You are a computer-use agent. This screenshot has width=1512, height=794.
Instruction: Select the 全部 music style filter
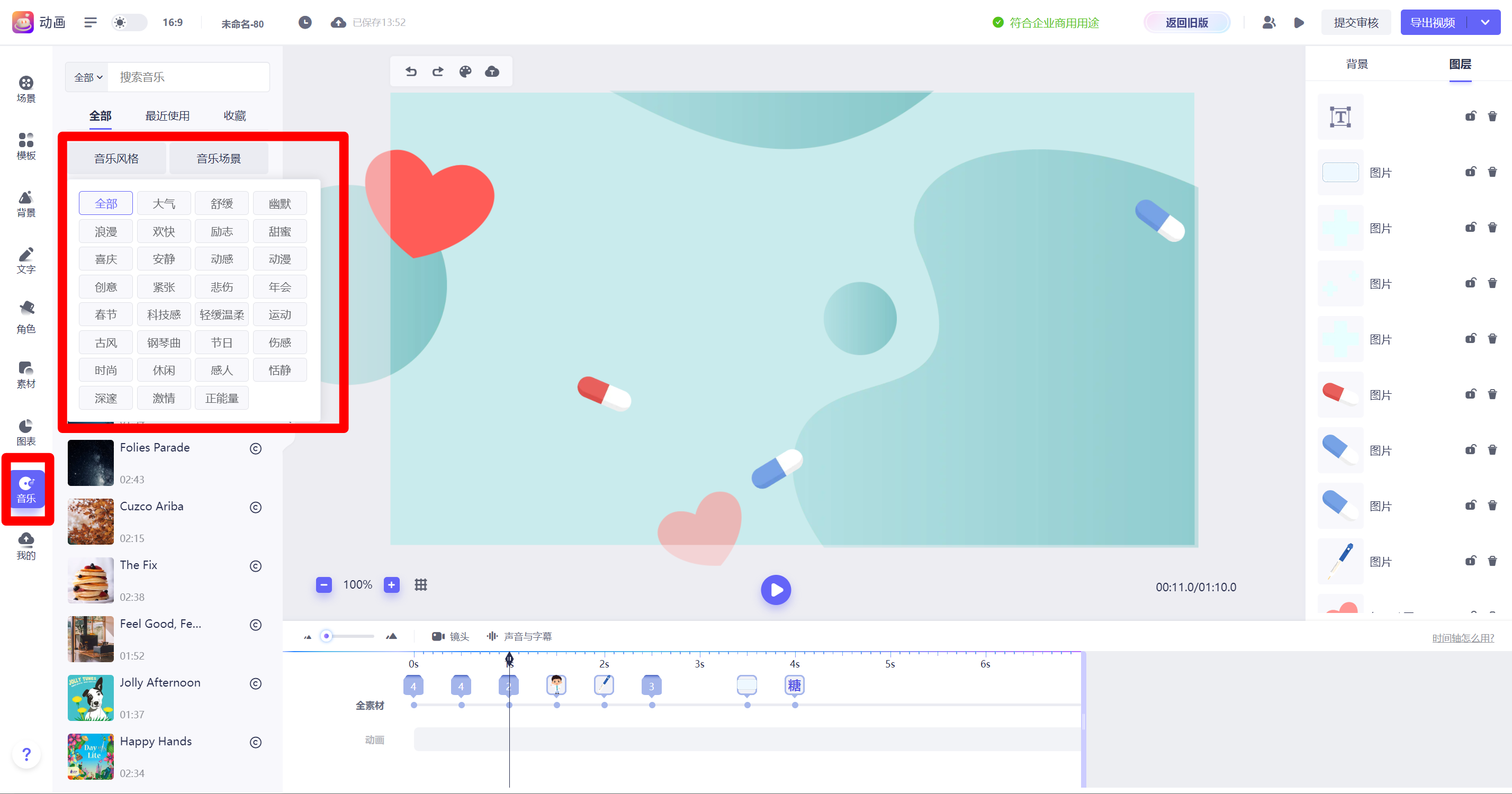(106, 204)
